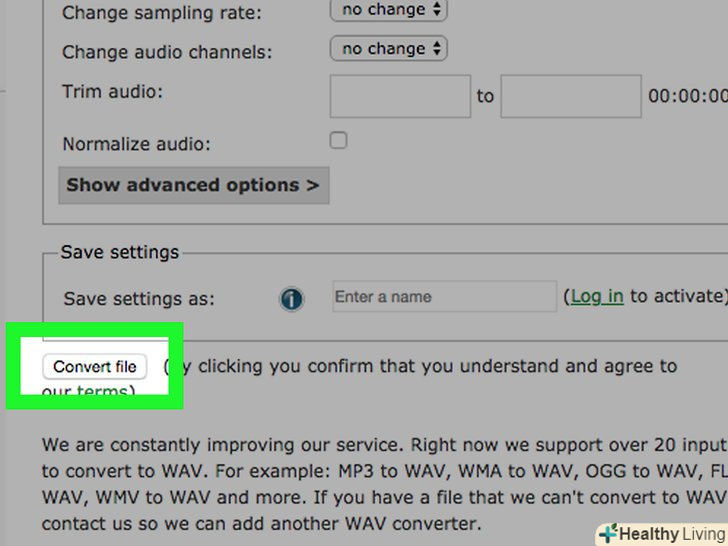Screen dimensions: 728x546
Task: Click the Trim audio end time field
Action: (570, 96)
